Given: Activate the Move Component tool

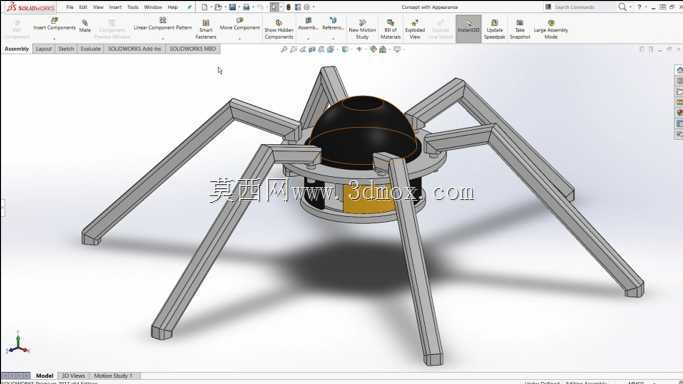Looking at the screenshot, I should point(240,24).
